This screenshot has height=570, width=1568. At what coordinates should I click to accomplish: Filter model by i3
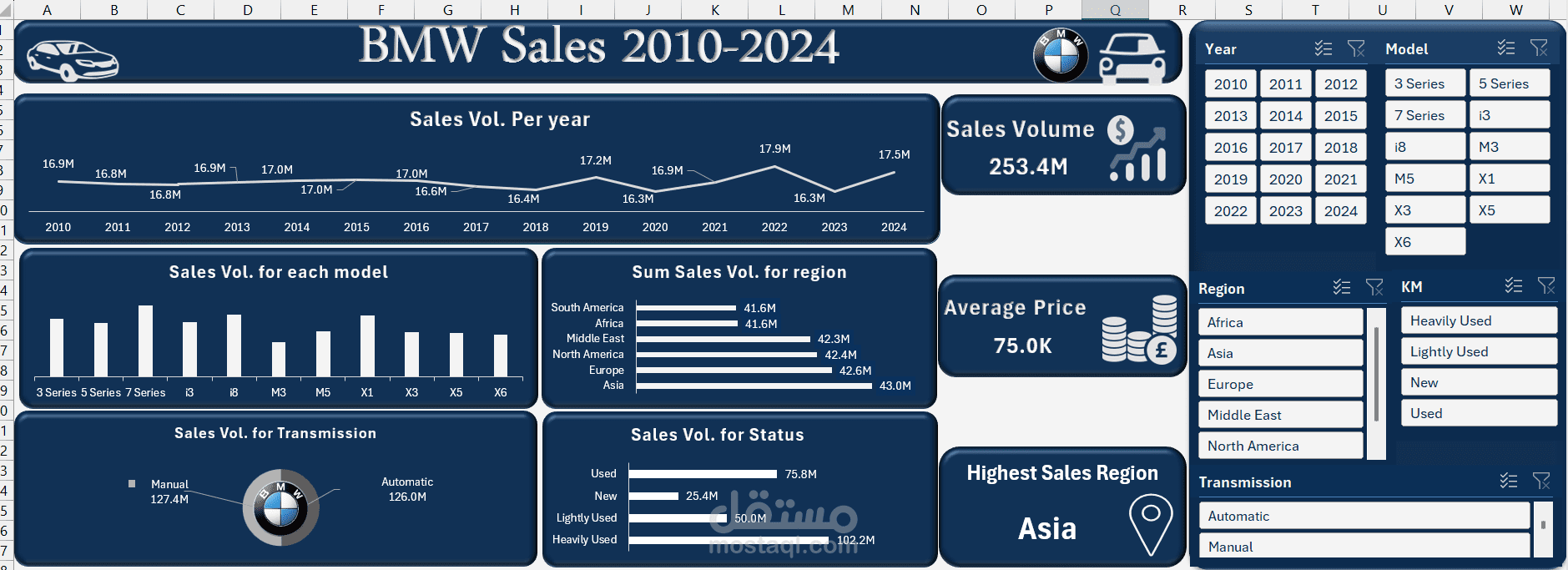click(1510, 115)
